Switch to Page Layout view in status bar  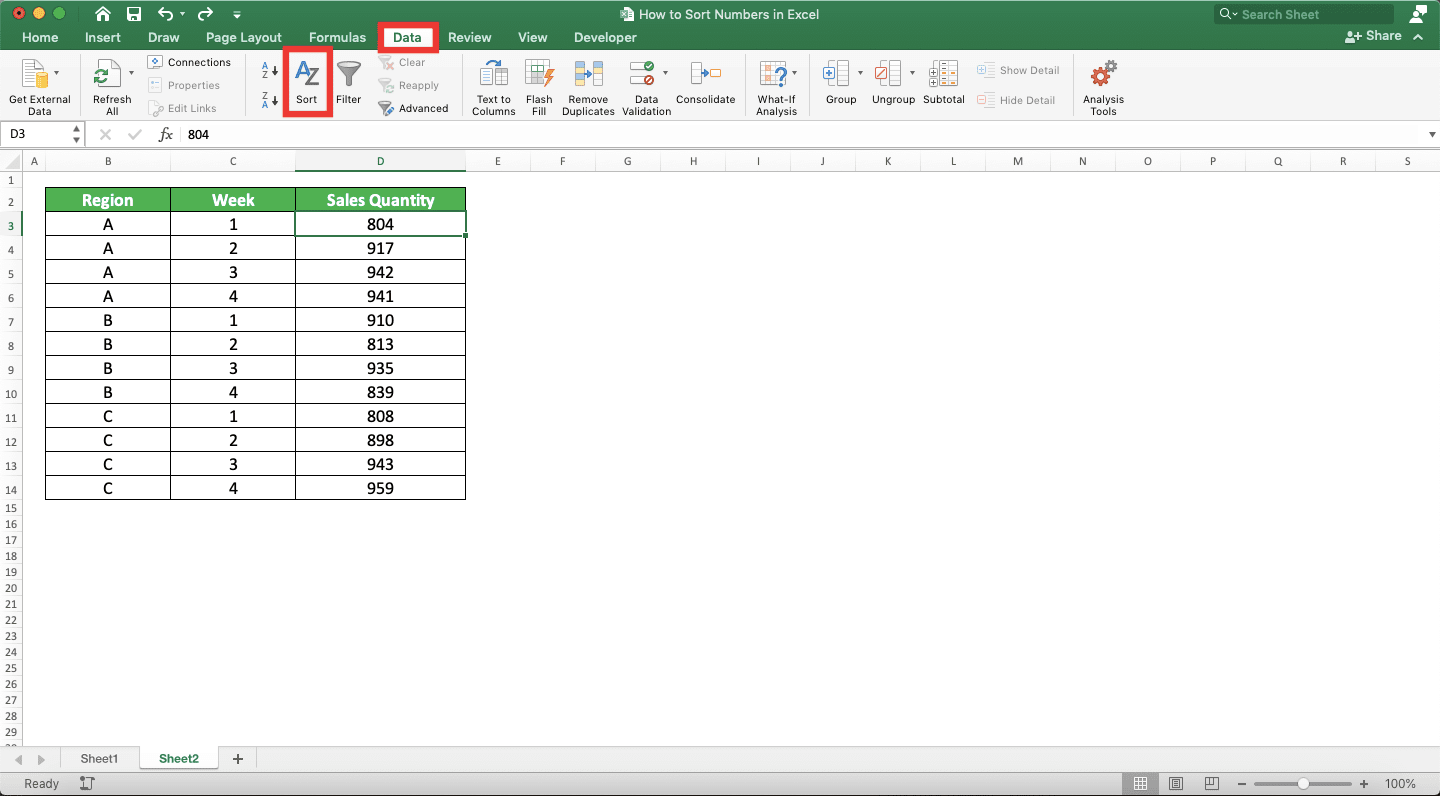pos(1176,784)
